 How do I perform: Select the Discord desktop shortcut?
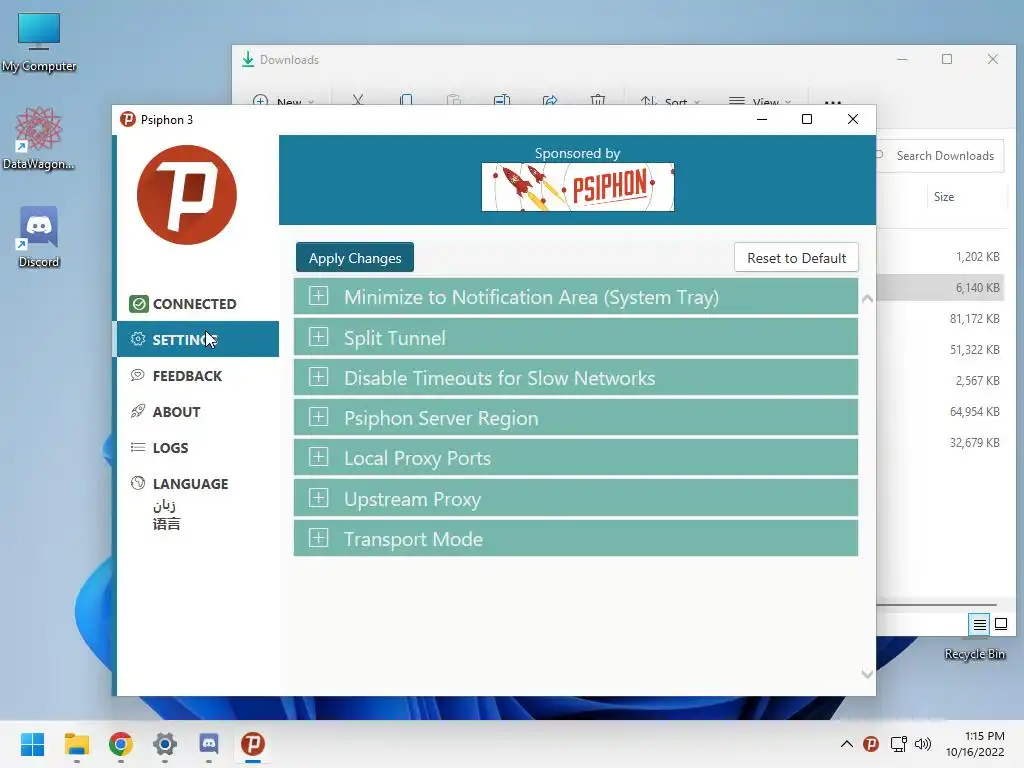39,237
